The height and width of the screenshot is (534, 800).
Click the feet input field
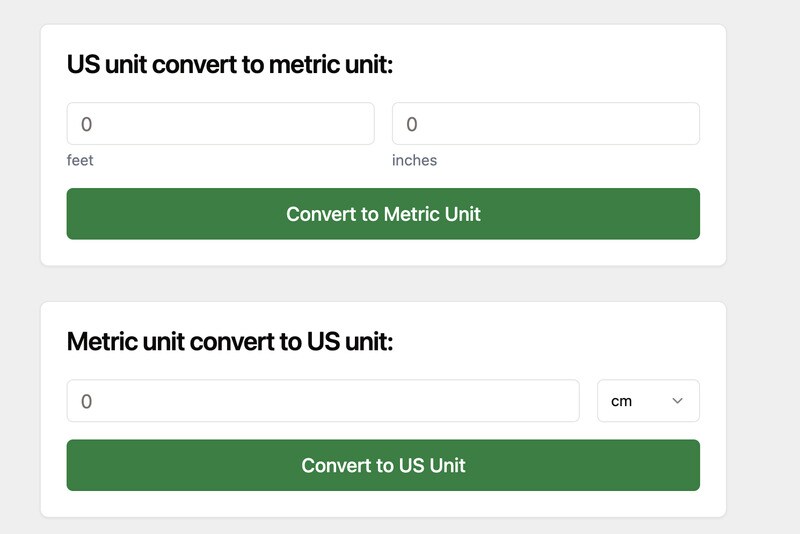tap(220, 124)
